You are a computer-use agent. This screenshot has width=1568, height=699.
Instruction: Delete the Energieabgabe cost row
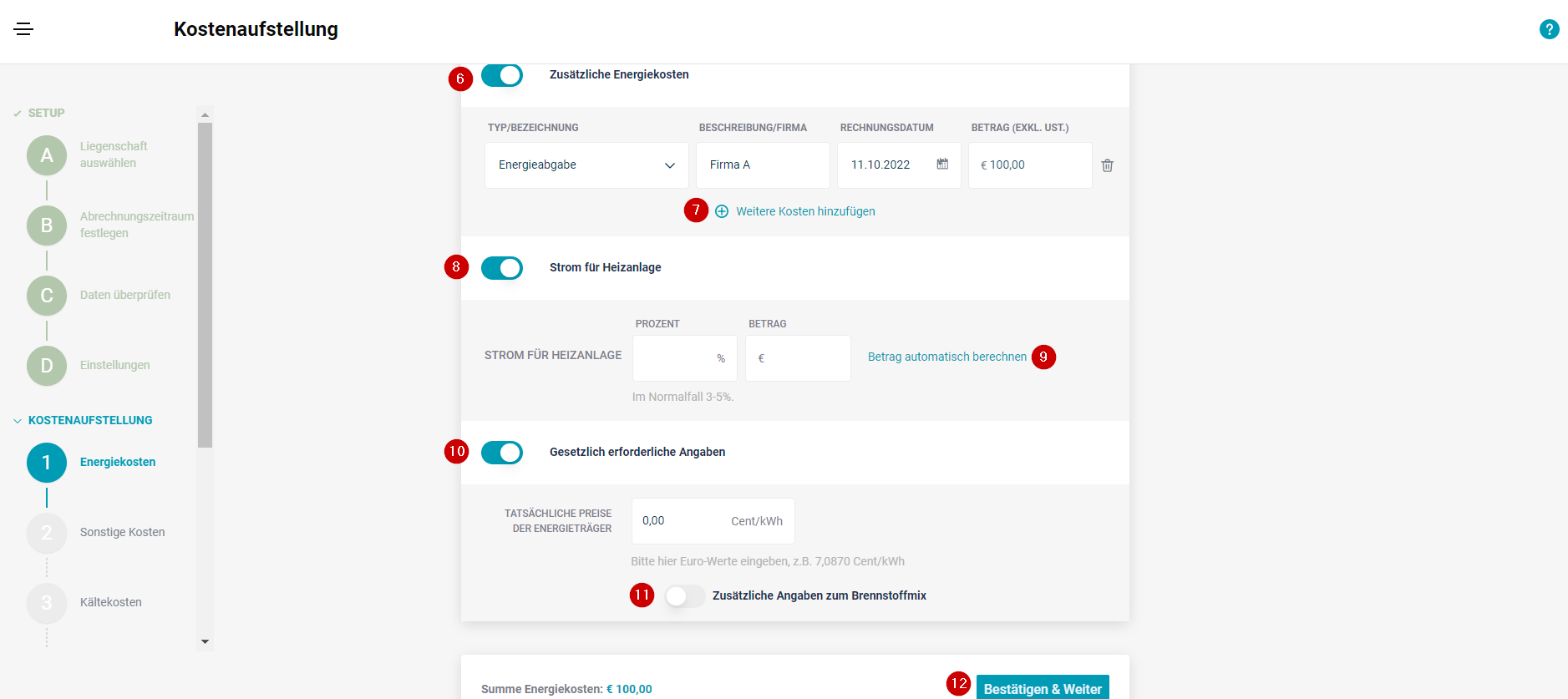1107,165
